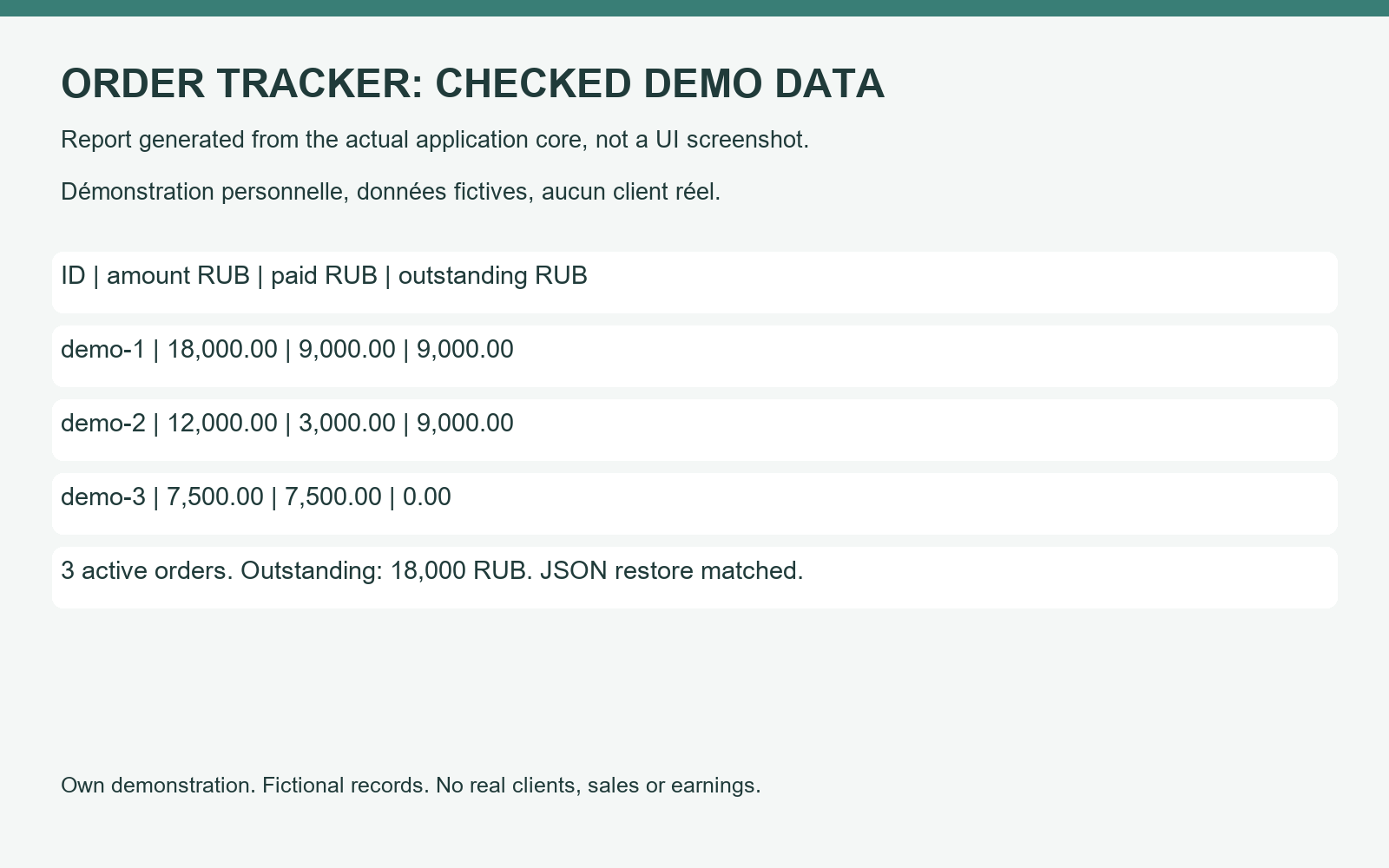This screenshot has height=868, width=1389.
Task: Click the 12,000.00 amount in demo-2
Action: click(222, 424)
